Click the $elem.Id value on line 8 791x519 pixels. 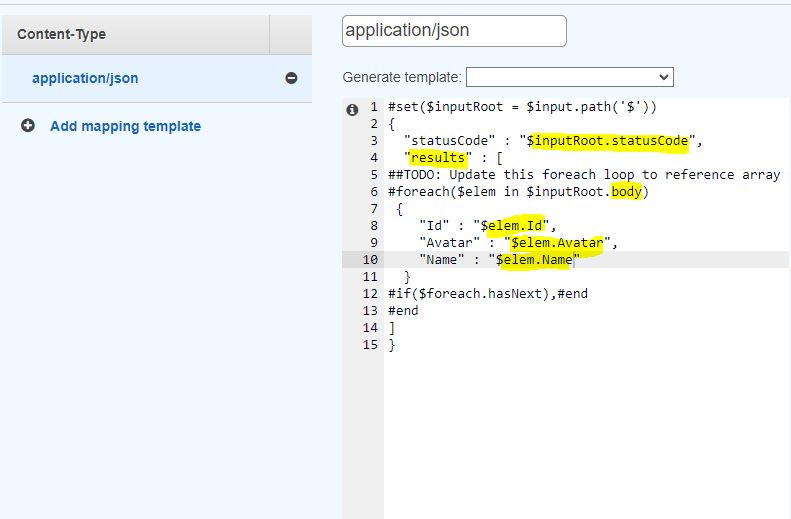[x=513, y=225]
